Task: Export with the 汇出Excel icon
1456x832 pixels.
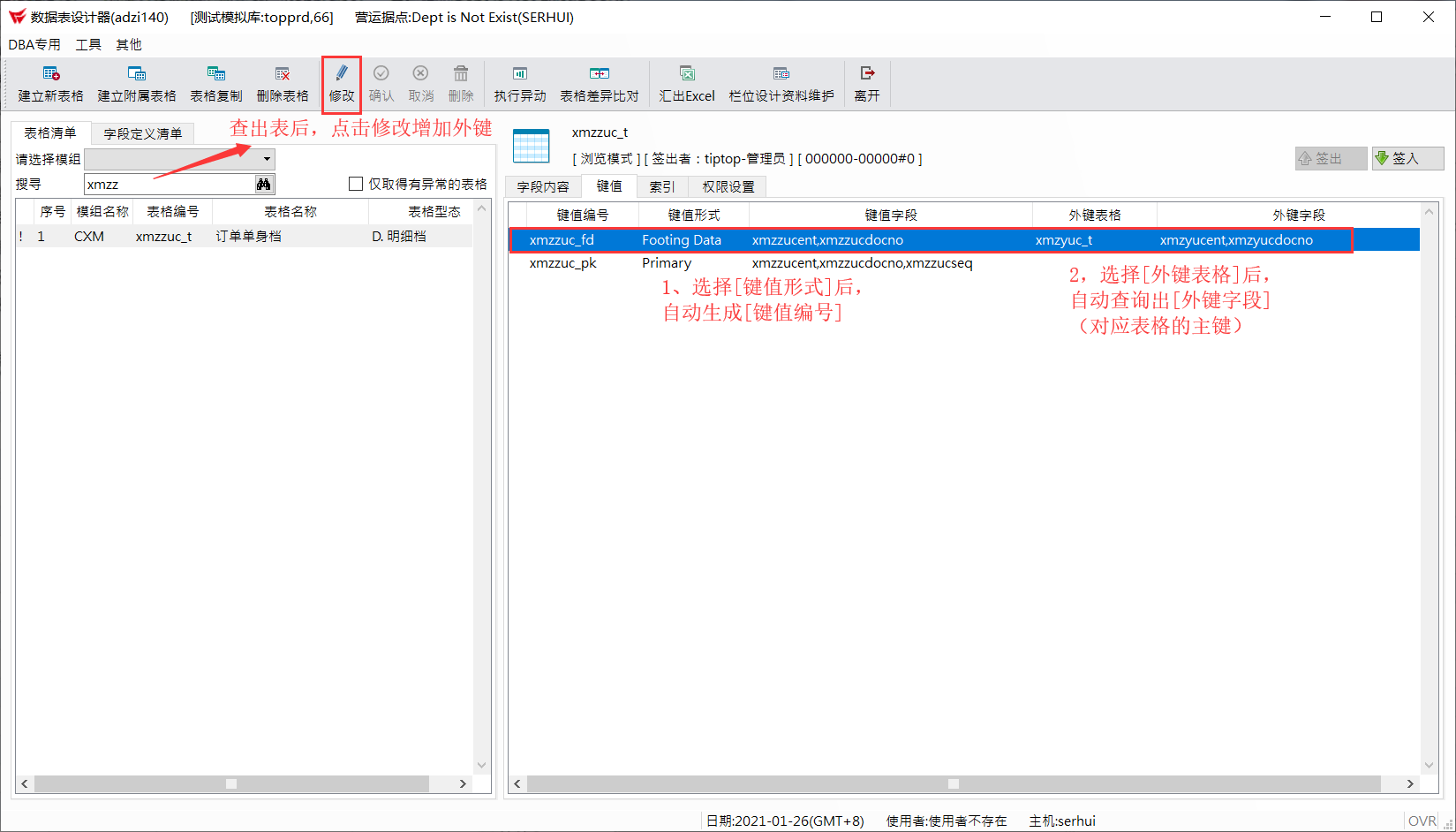Action: tap(687, 73)
